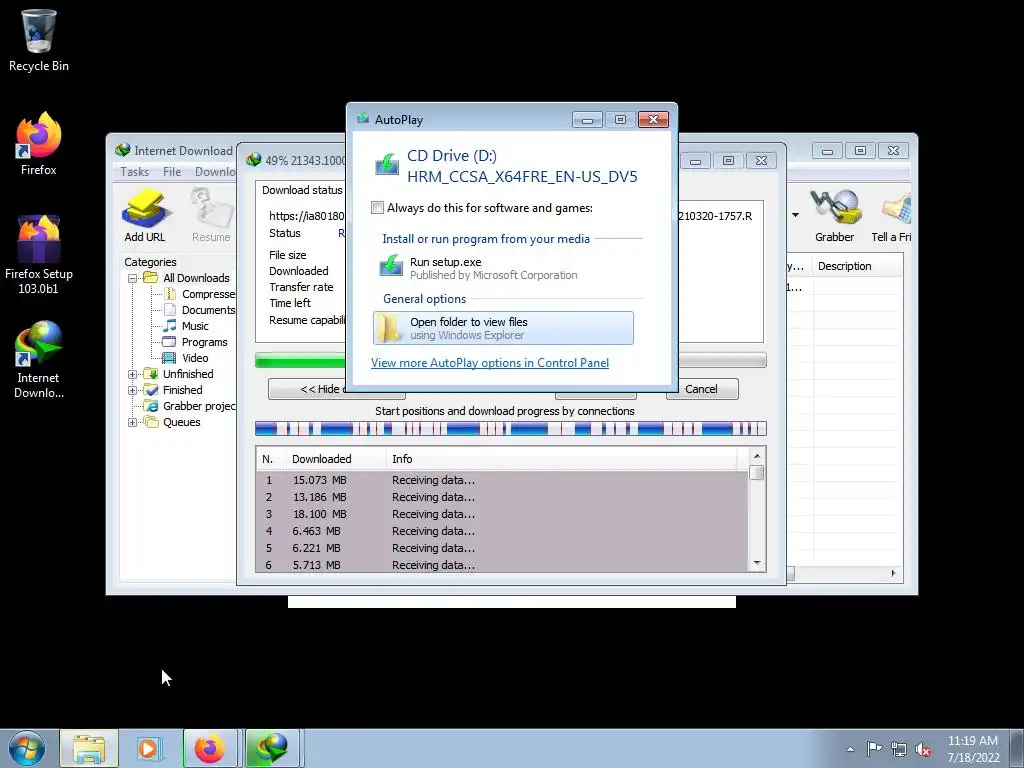Select connection row 5 with 6.221 MB

tap(502, 548)
